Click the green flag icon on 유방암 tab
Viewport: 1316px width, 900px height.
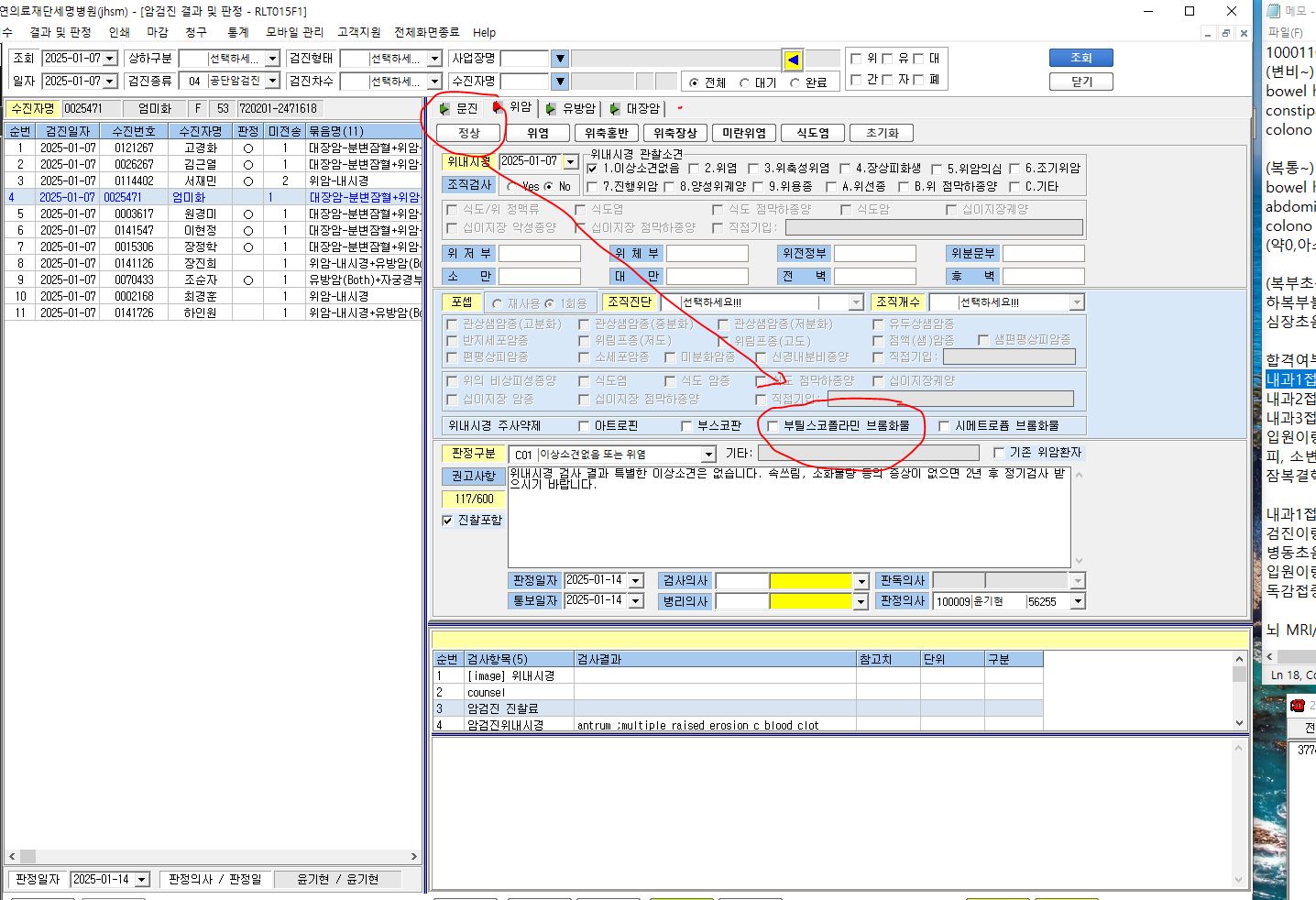[x=550, y=108]
